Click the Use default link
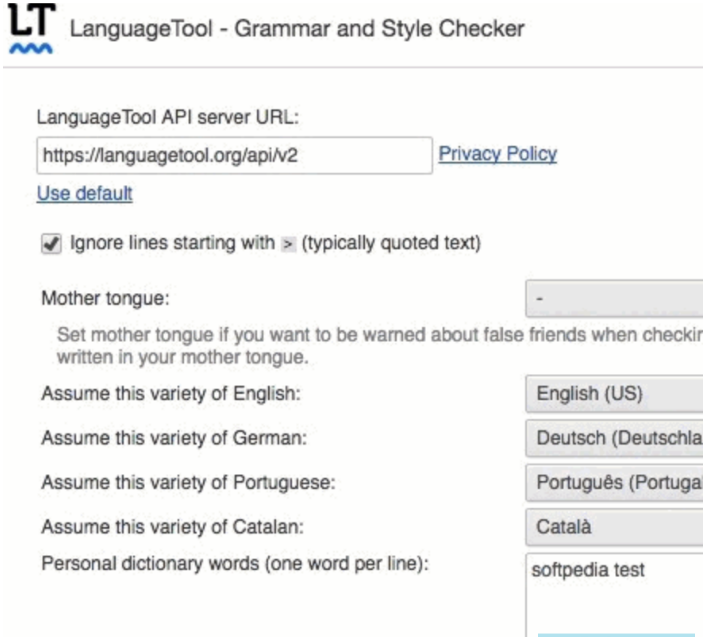The image size is (705, 637). (85, 194)
